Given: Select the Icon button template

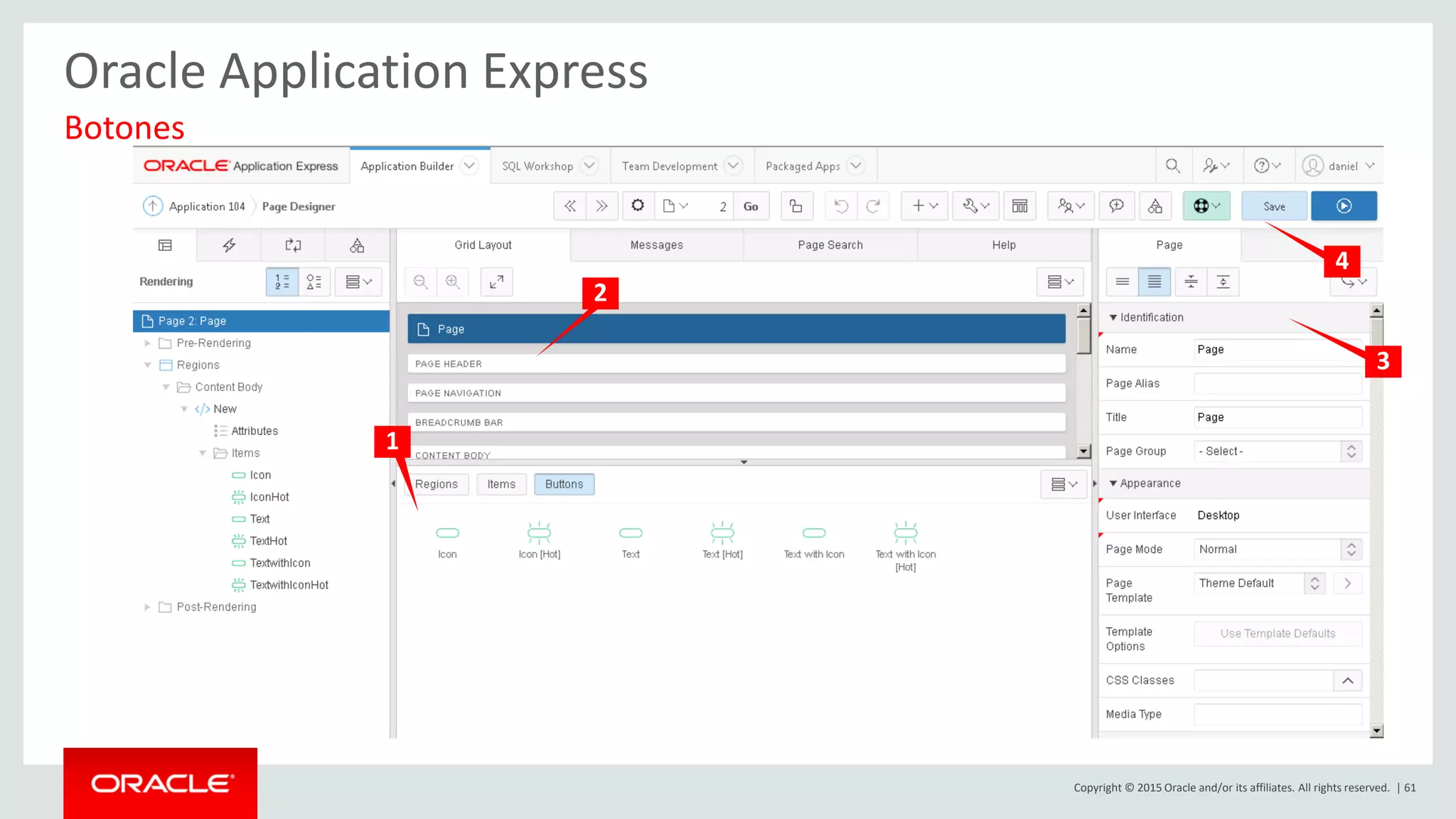Looking at the screenshot, I should click(447, 541).
